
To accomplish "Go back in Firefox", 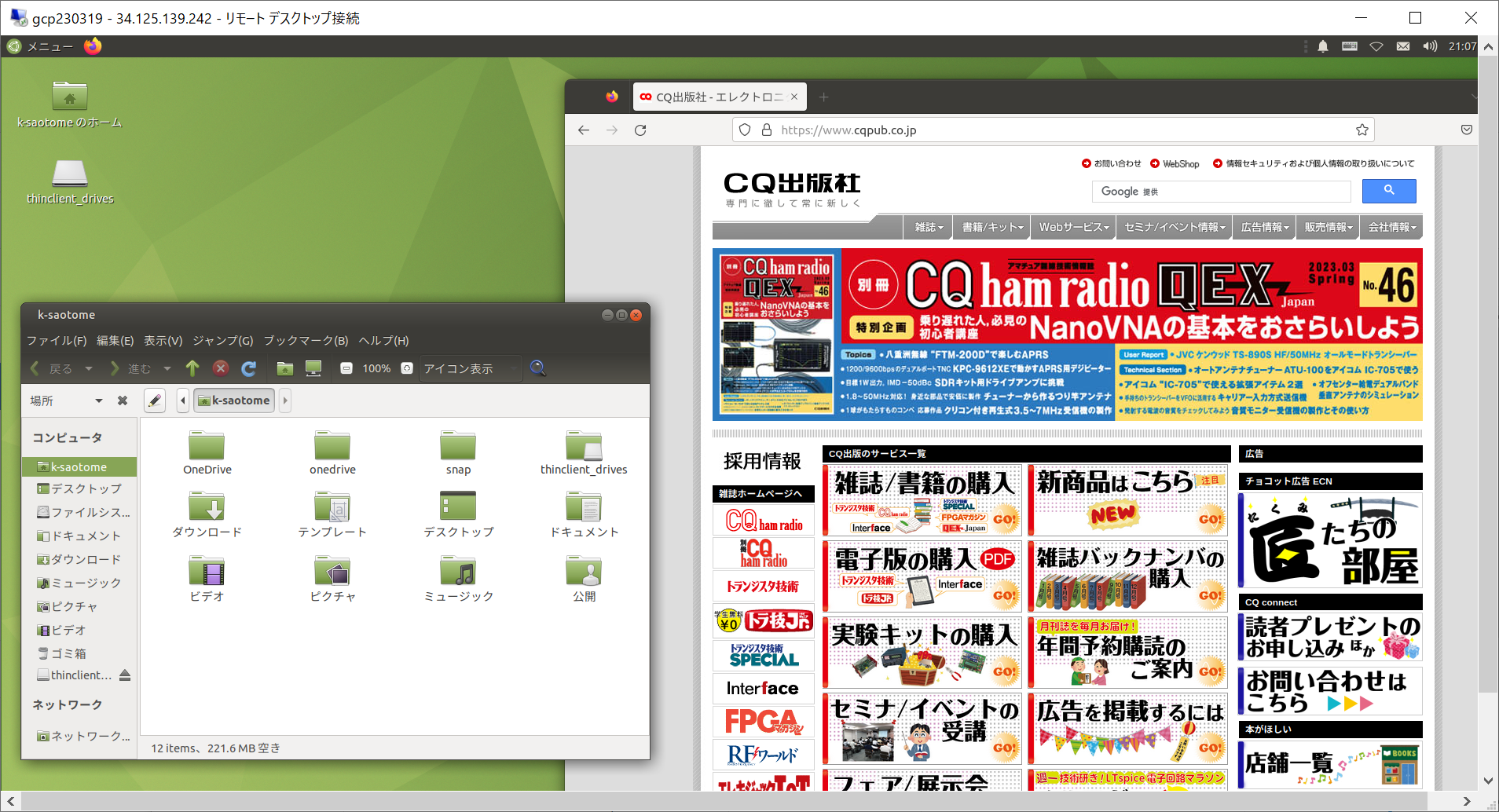I will pyautogui.click(x=584, y=130).
